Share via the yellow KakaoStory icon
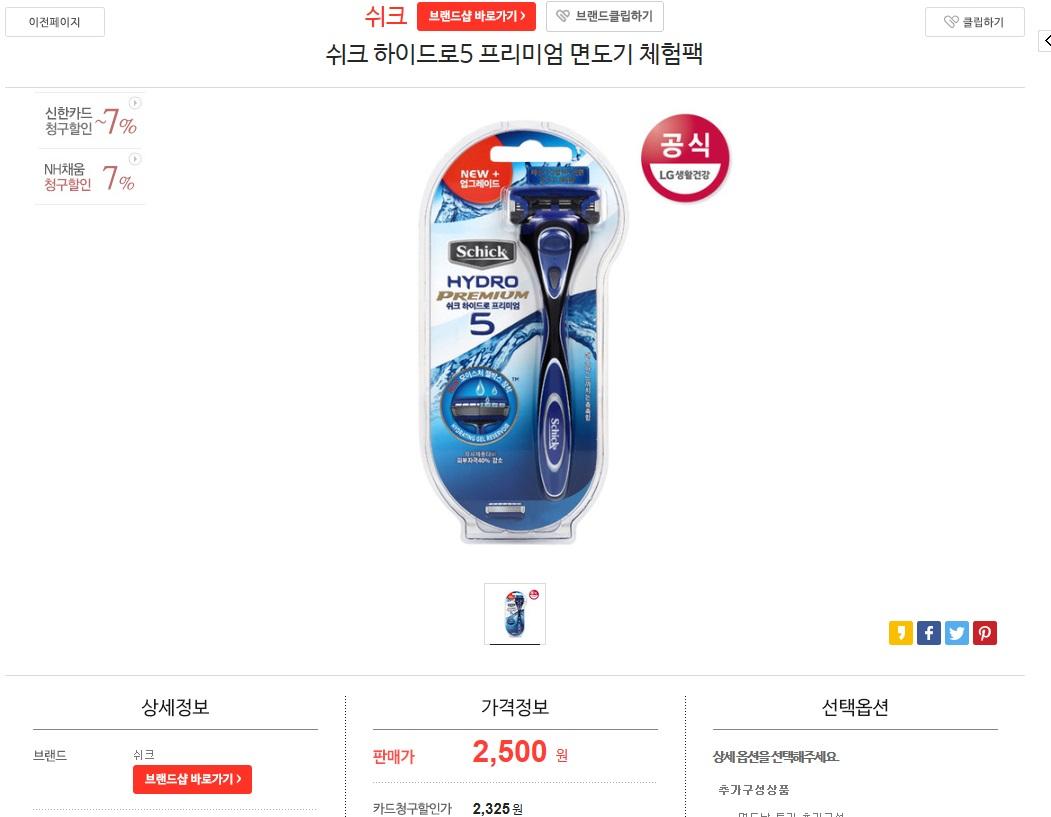Screen dimensions: 1051x817 [900, 633]
